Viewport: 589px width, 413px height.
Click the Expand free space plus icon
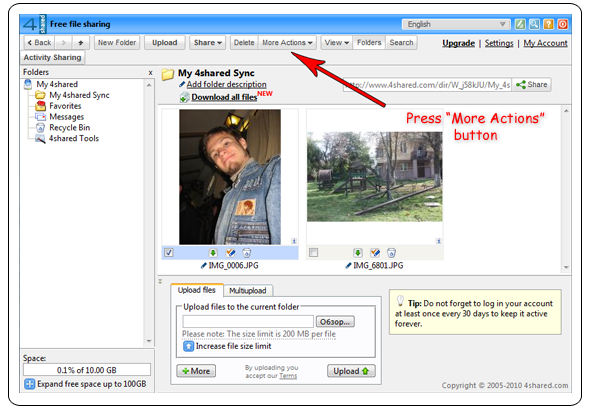point(29,384)
